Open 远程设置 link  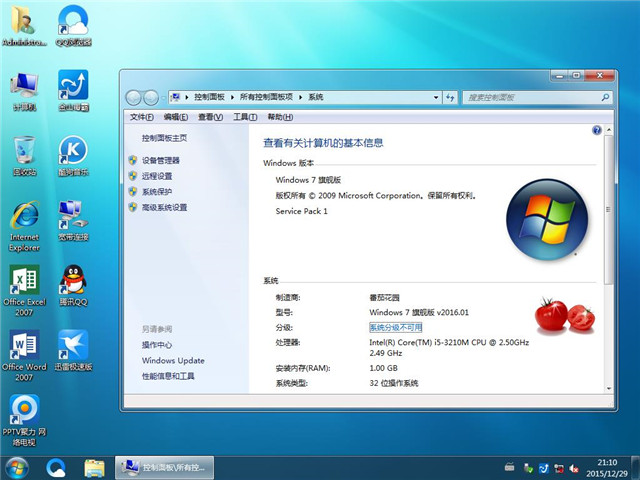(x=157, y=176)
